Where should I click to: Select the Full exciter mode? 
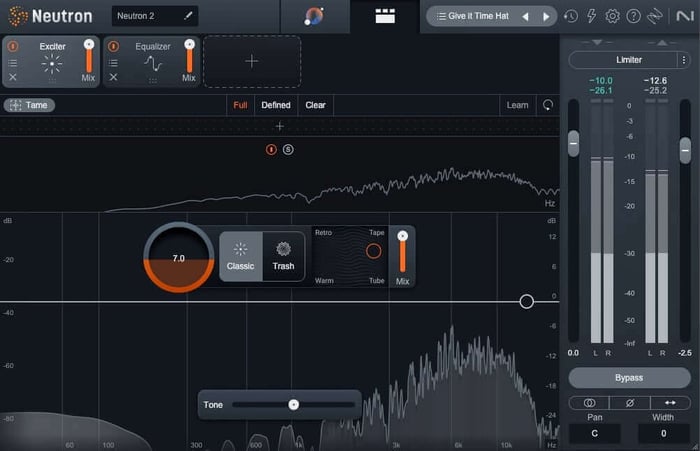tap(240, 105)
